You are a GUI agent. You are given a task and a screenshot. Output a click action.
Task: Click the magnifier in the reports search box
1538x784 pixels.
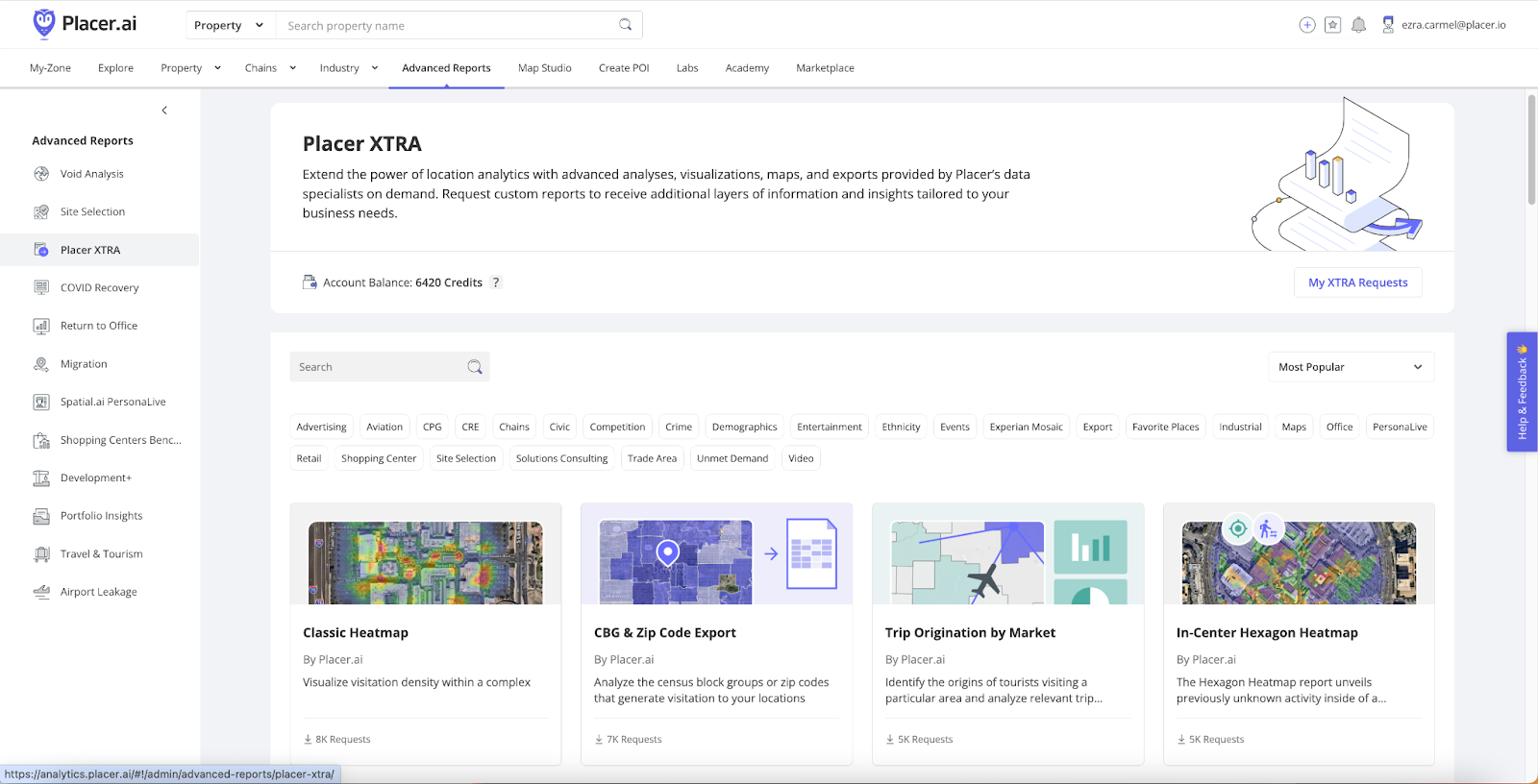[x=475, y=367]
